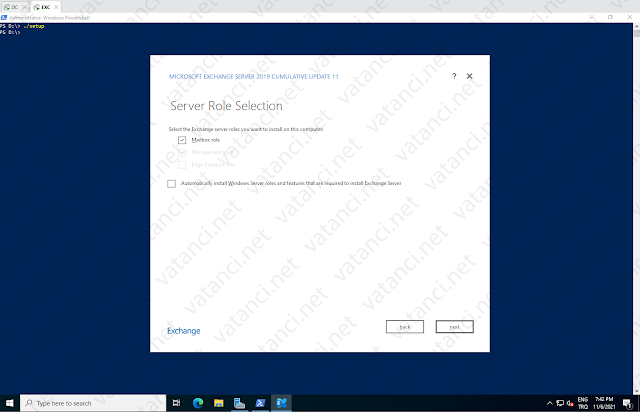Click the Exchange logo text
The image size is (640, 412).
coord(184,331)
